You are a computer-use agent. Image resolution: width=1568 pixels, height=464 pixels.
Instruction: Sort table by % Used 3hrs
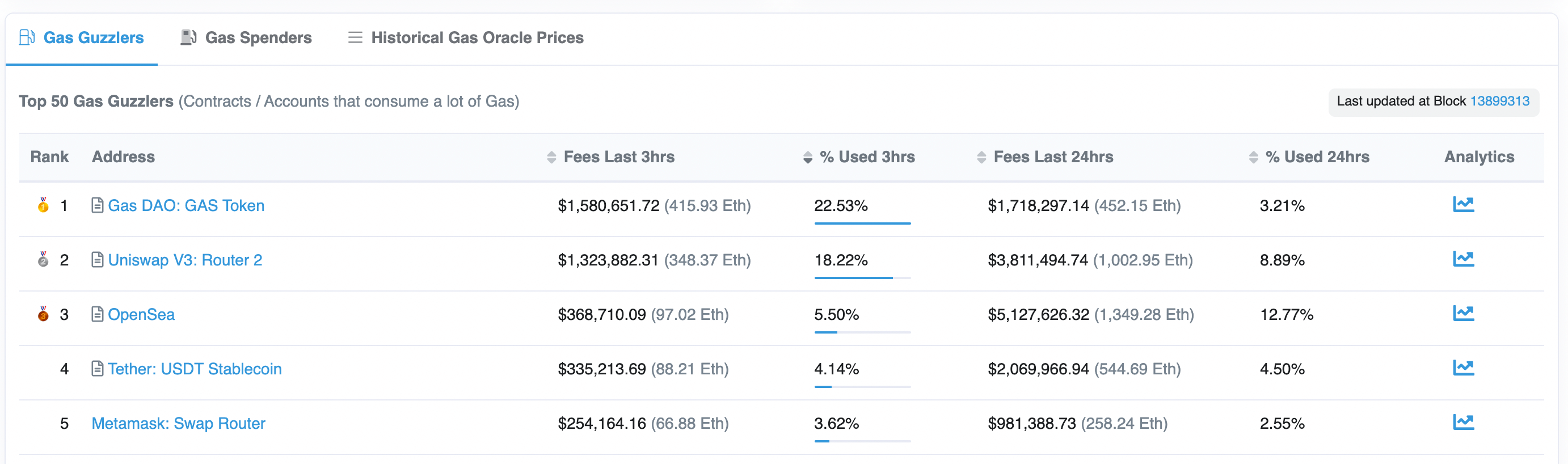(866, 157)
